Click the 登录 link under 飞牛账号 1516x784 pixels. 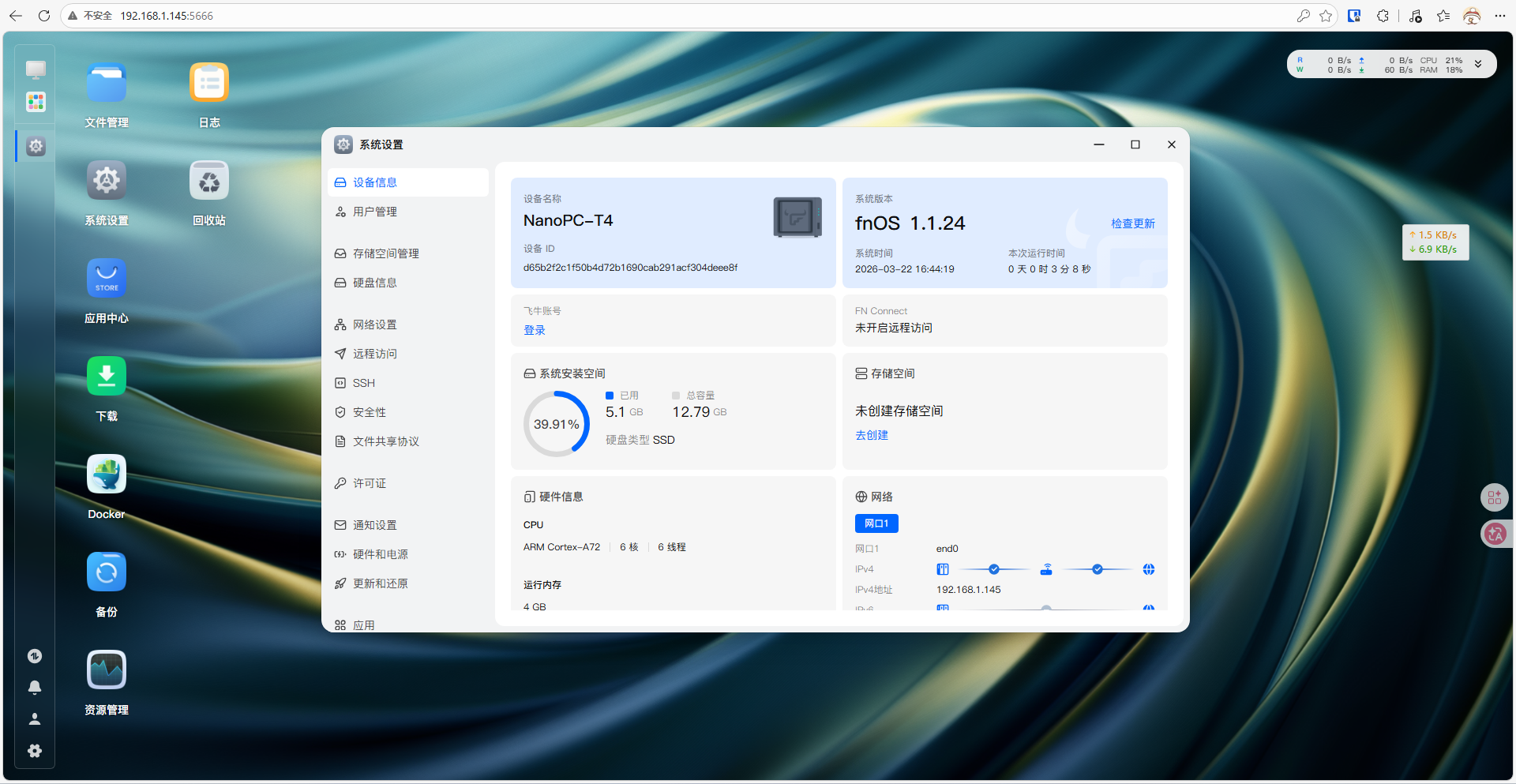[x=535, y=330]
